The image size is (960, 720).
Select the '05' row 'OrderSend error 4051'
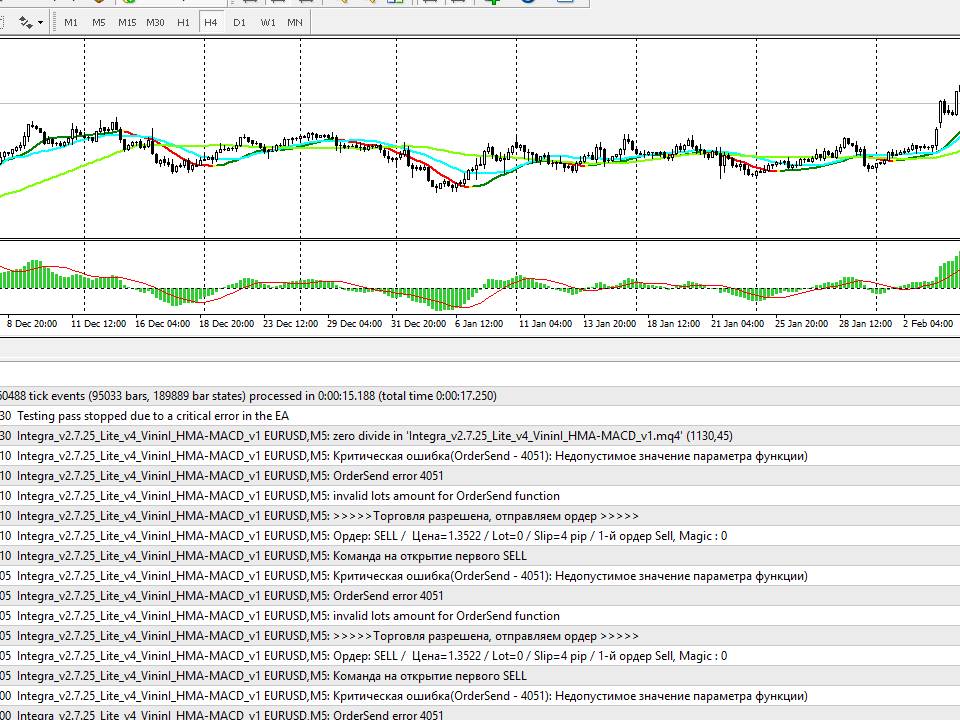pyautogui.click(x=480, y=596)
